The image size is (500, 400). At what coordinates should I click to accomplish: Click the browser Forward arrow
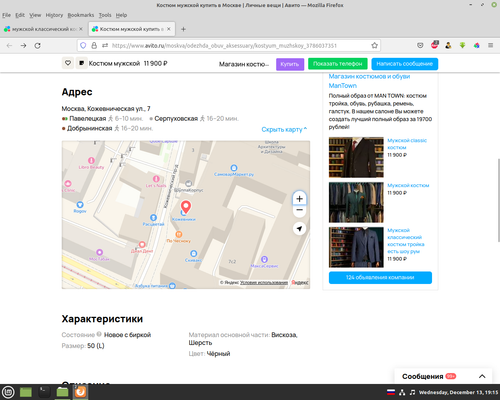click(23, 46)
